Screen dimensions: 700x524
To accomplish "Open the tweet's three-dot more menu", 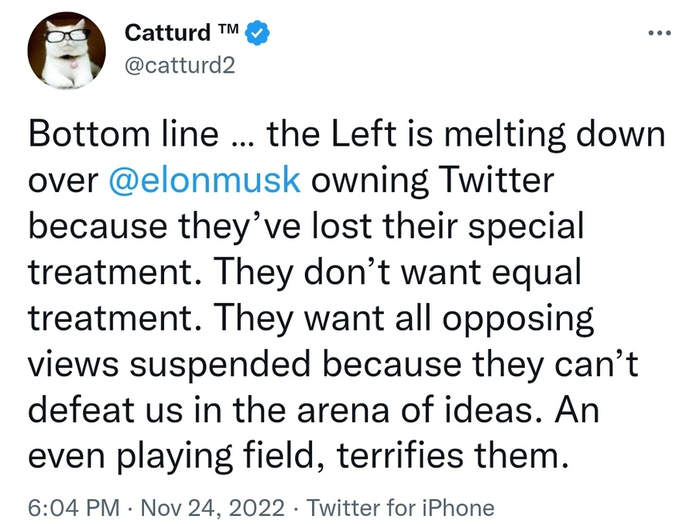I will (658, 31).
